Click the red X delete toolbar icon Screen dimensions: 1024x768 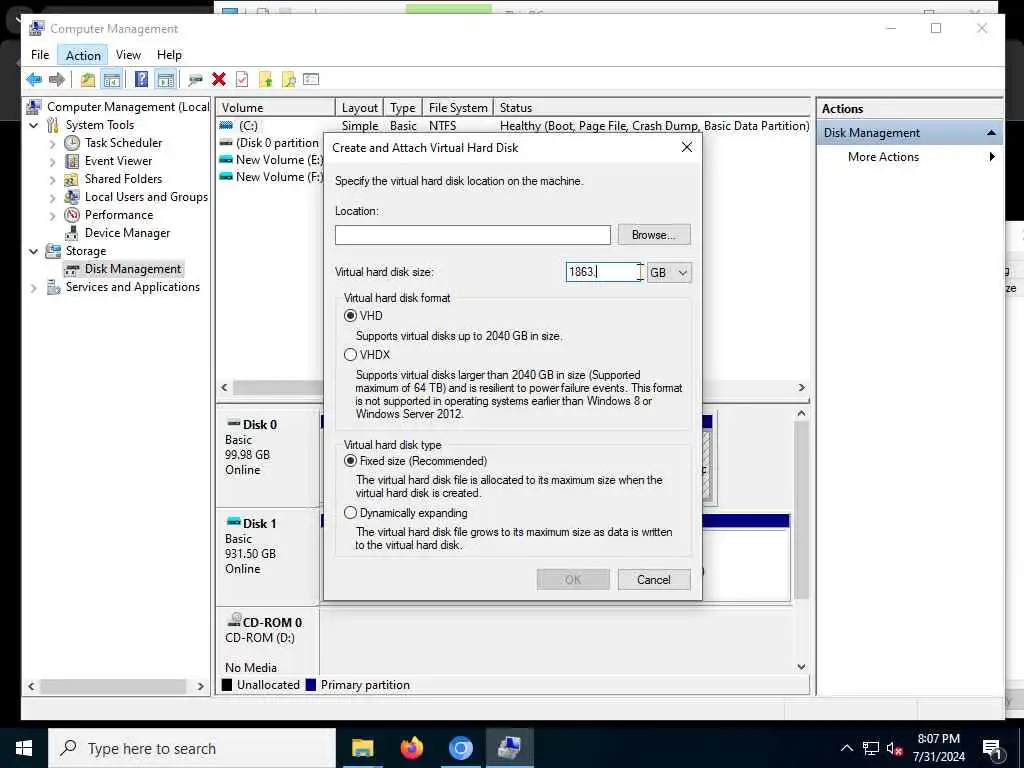[219, 80]
